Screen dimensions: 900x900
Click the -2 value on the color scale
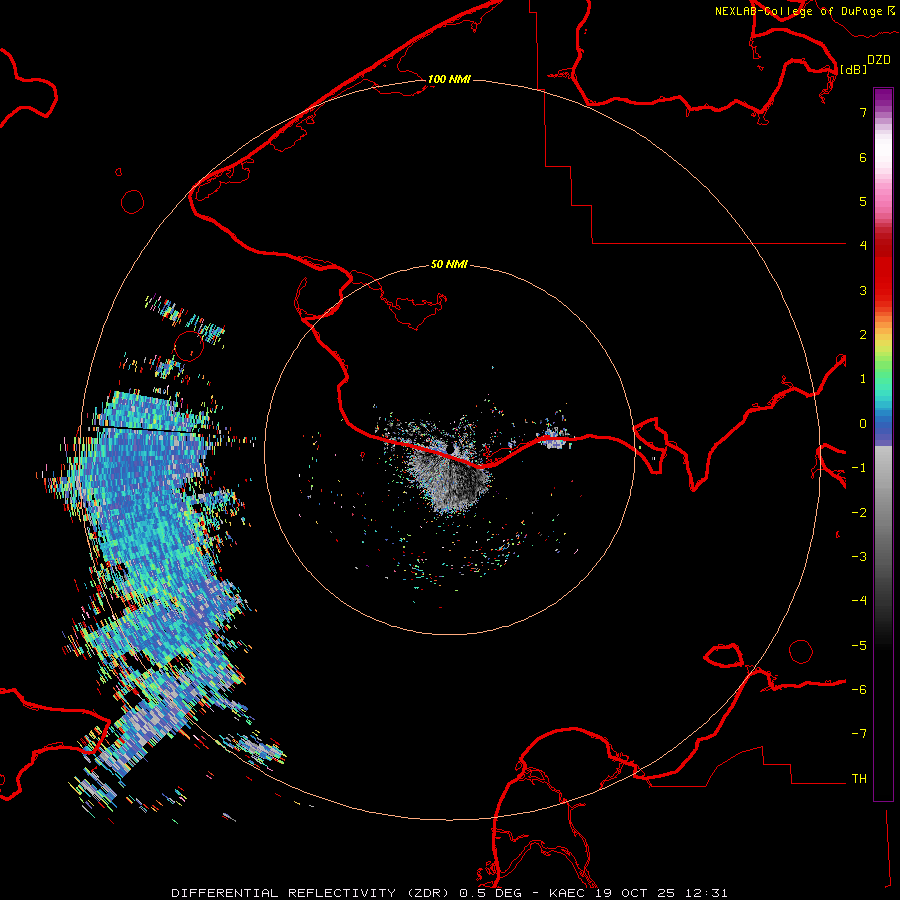(859, 513)
